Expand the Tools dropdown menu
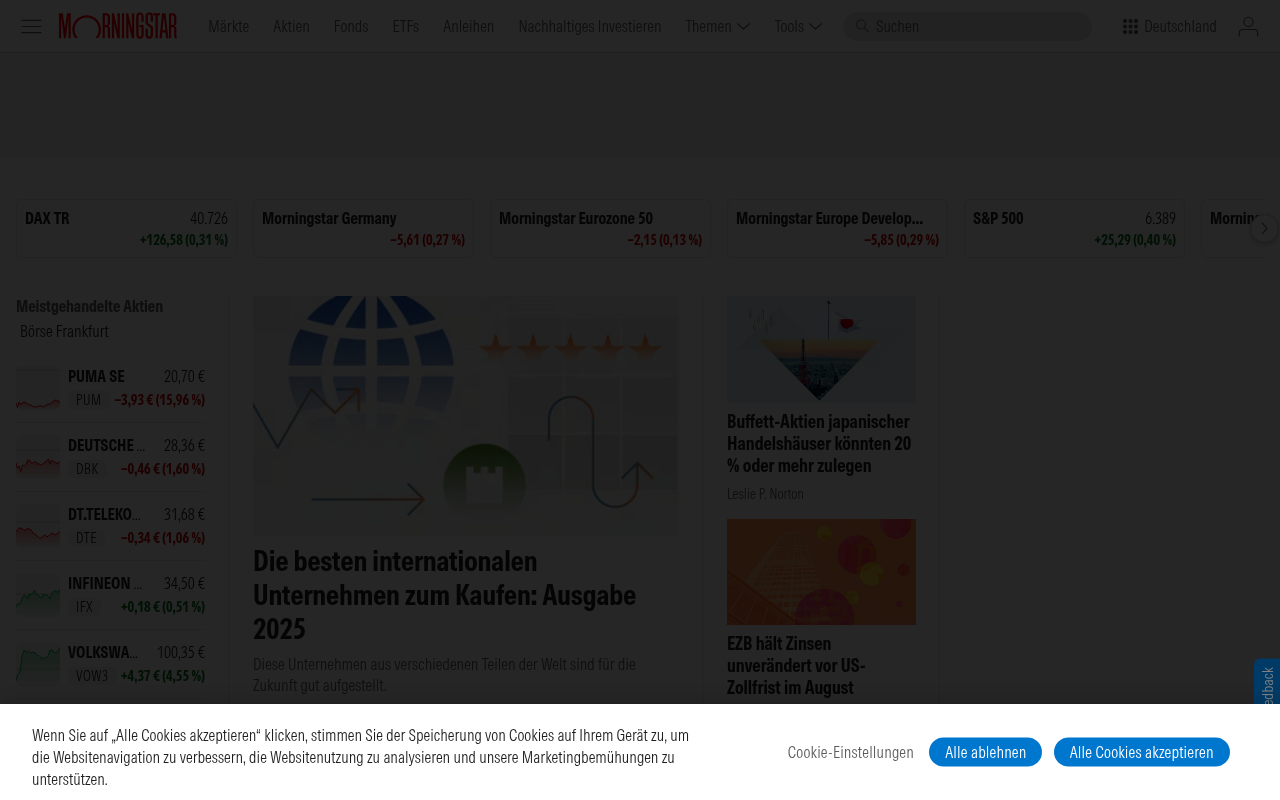Image resolution: width=1280 pixels, height=800 pixels. pyautogui.click(x=798, y=26)
